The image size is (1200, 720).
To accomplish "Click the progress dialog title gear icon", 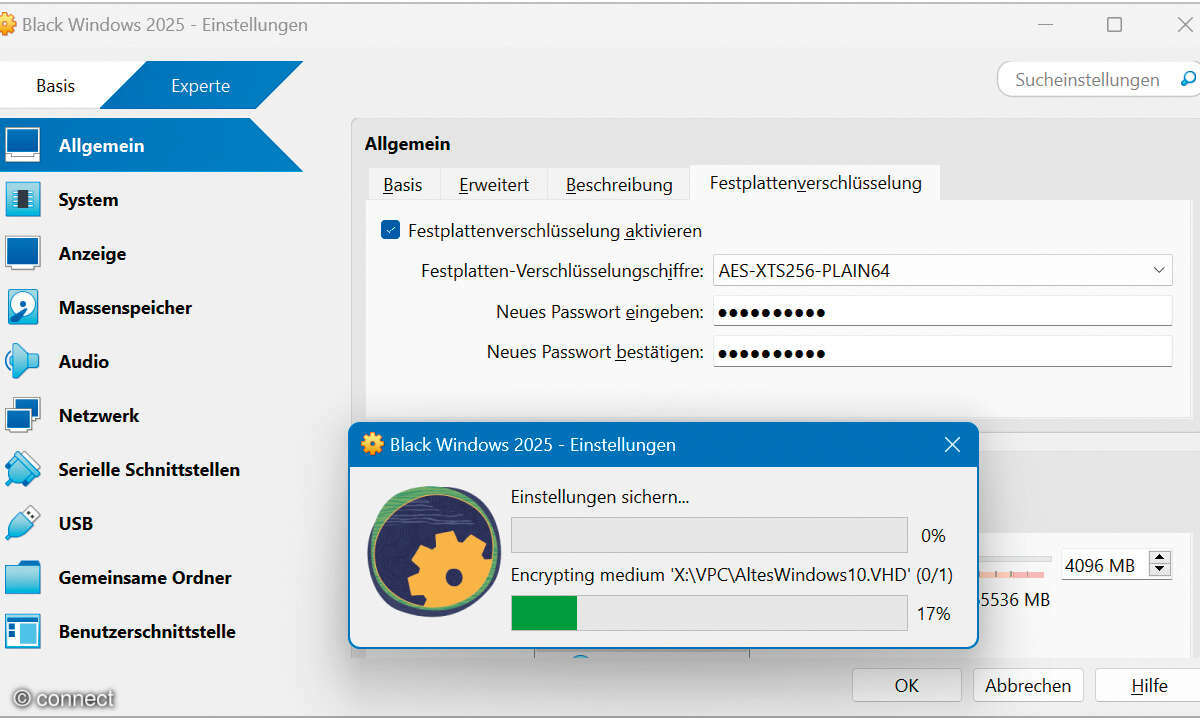I will 372,444.
